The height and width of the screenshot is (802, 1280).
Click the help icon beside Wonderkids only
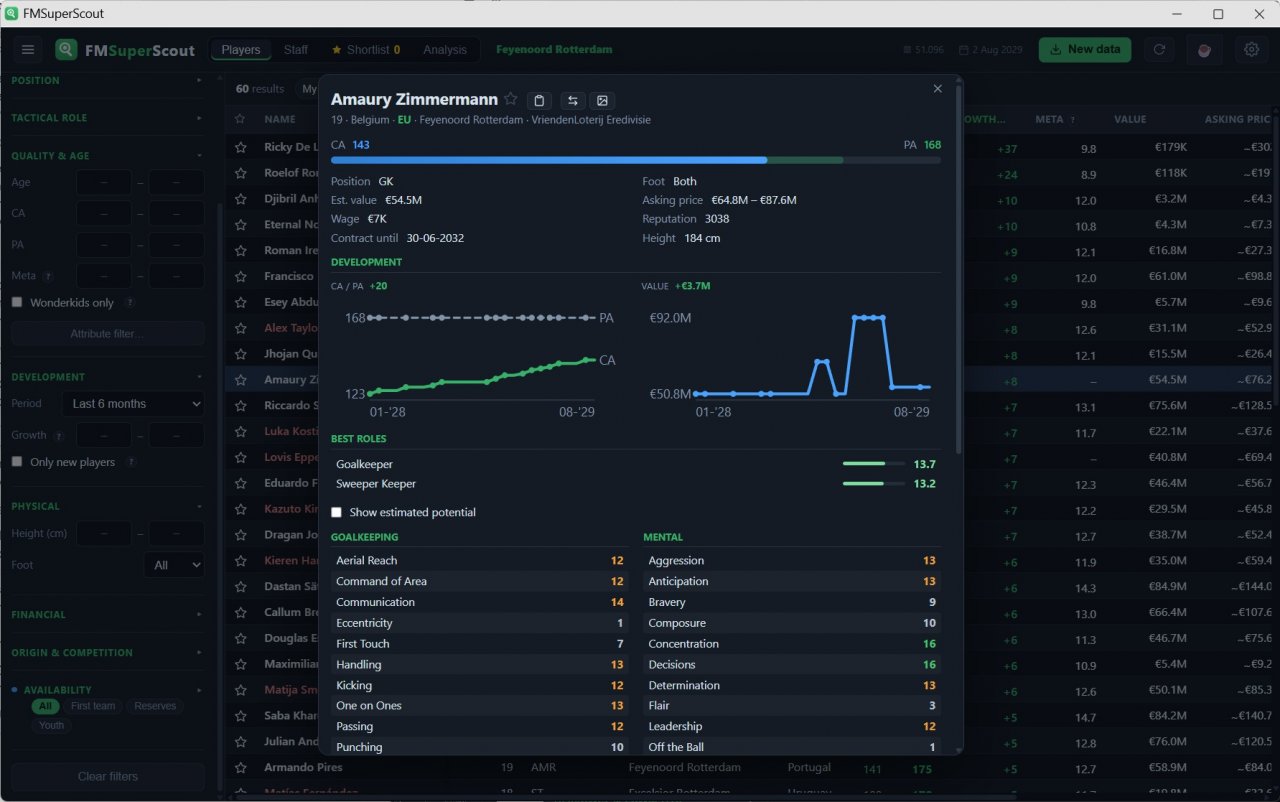point(129,303)
